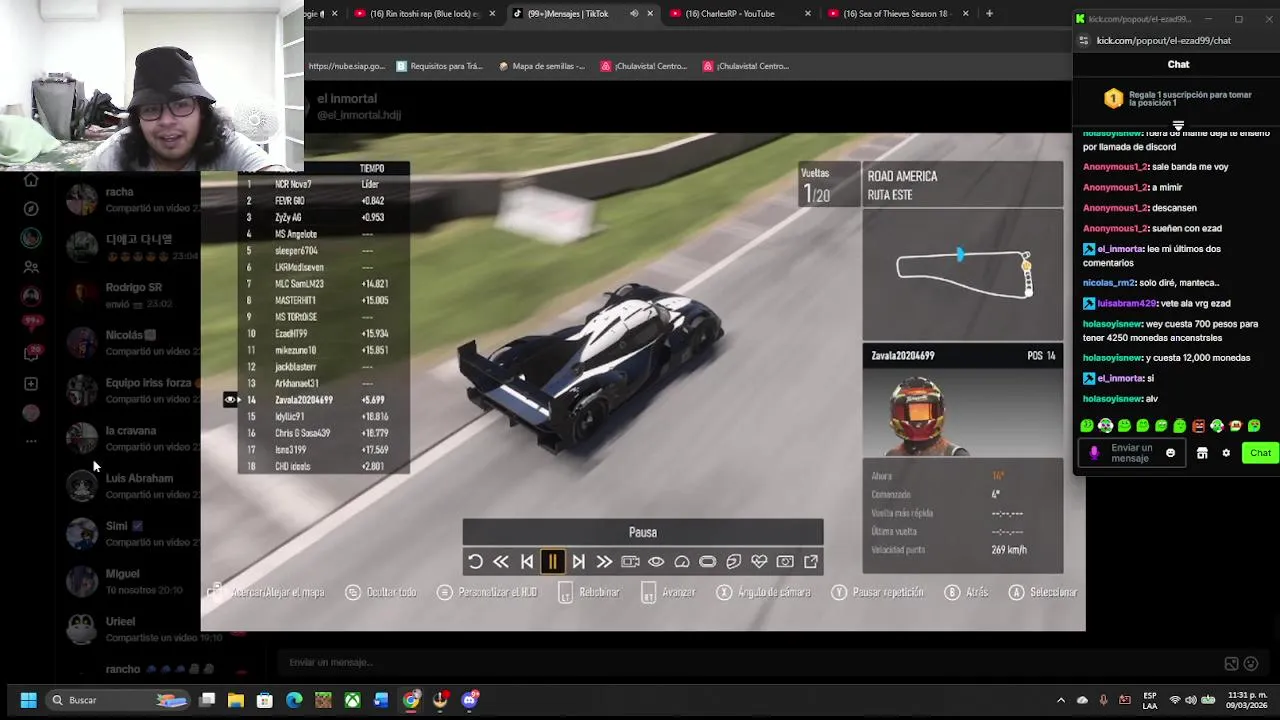Click racha avatar thumbnail in message list

tap(81, 199)
